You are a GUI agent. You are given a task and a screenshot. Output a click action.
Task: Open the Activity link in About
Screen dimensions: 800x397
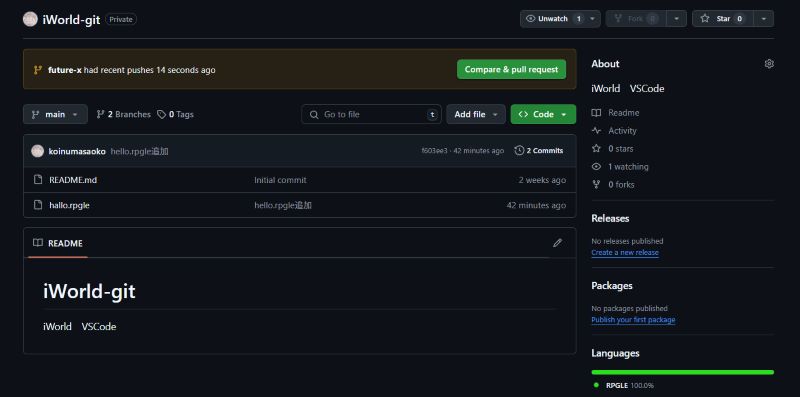[622, 131]
